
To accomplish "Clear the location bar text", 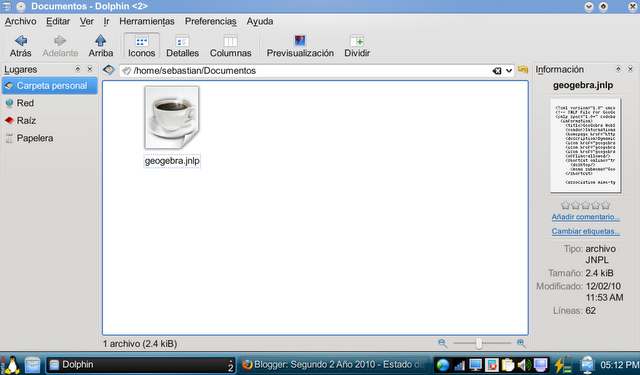I will [497, 71].
